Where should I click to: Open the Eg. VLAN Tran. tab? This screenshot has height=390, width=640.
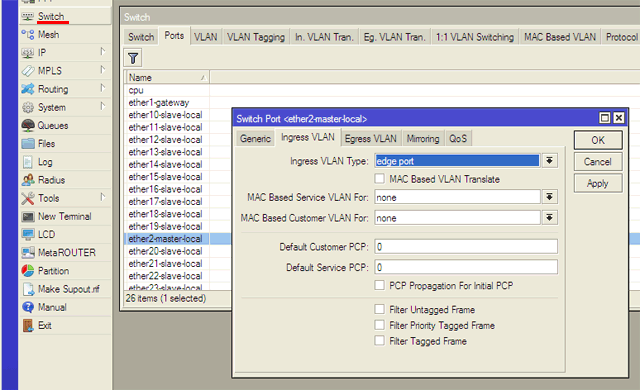click(395, 37)
